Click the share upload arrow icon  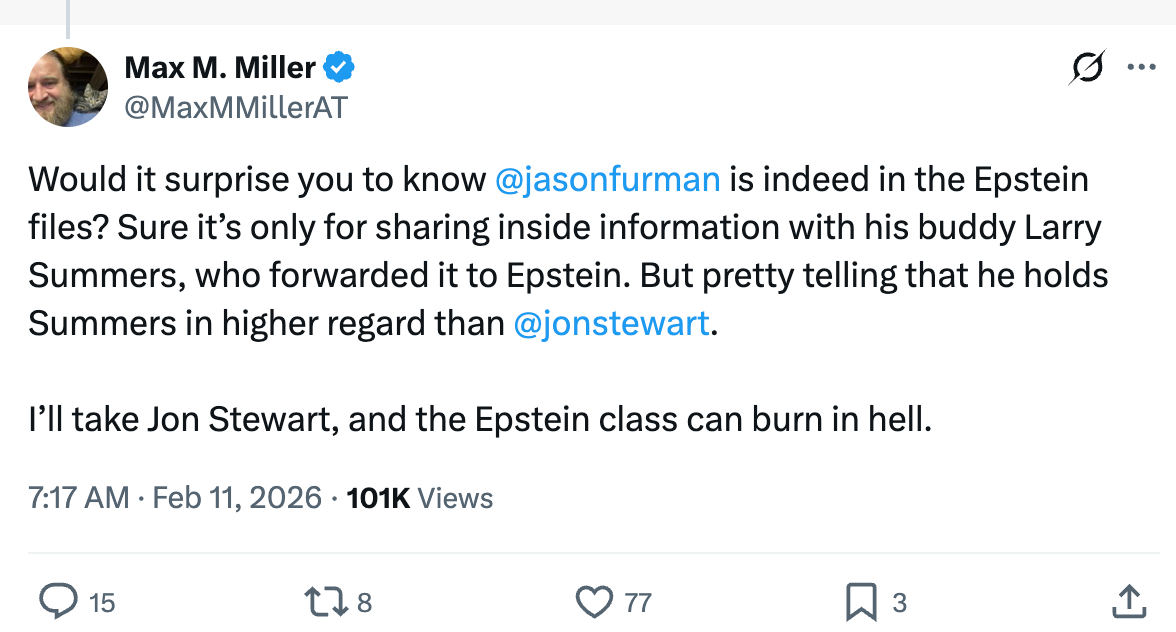coord(1128,601)
